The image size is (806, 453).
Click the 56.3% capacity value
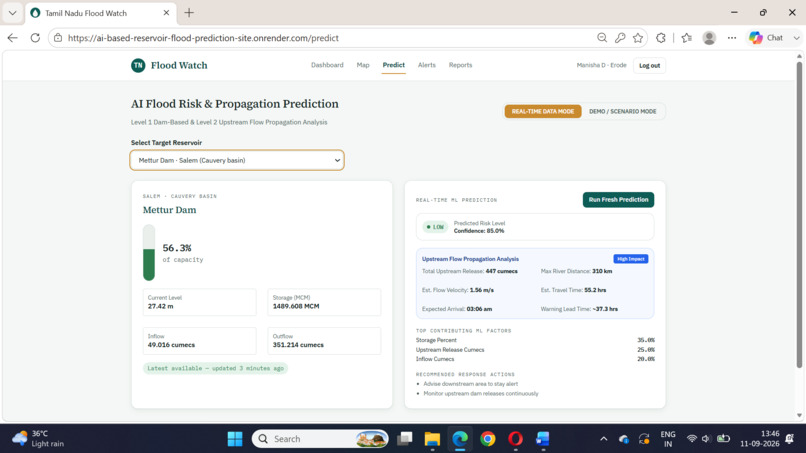[x=177, y=248]
